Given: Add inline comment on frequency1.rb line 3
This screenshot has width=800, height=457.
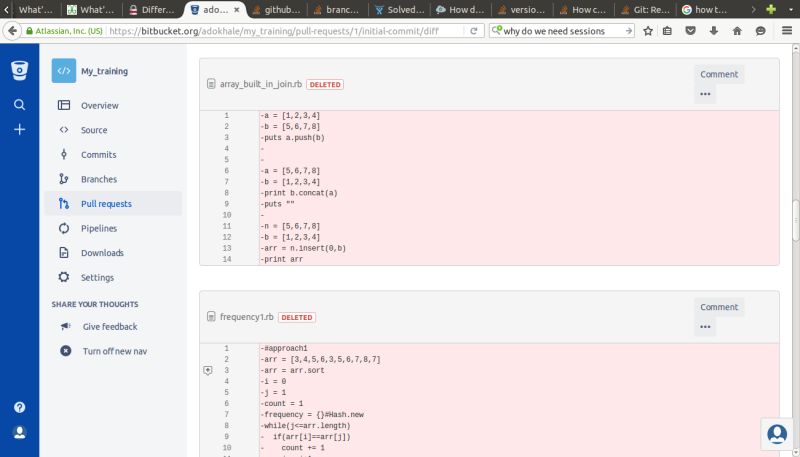Looking at the screenshot, I should pyautogui.click(x=208, y=370).
